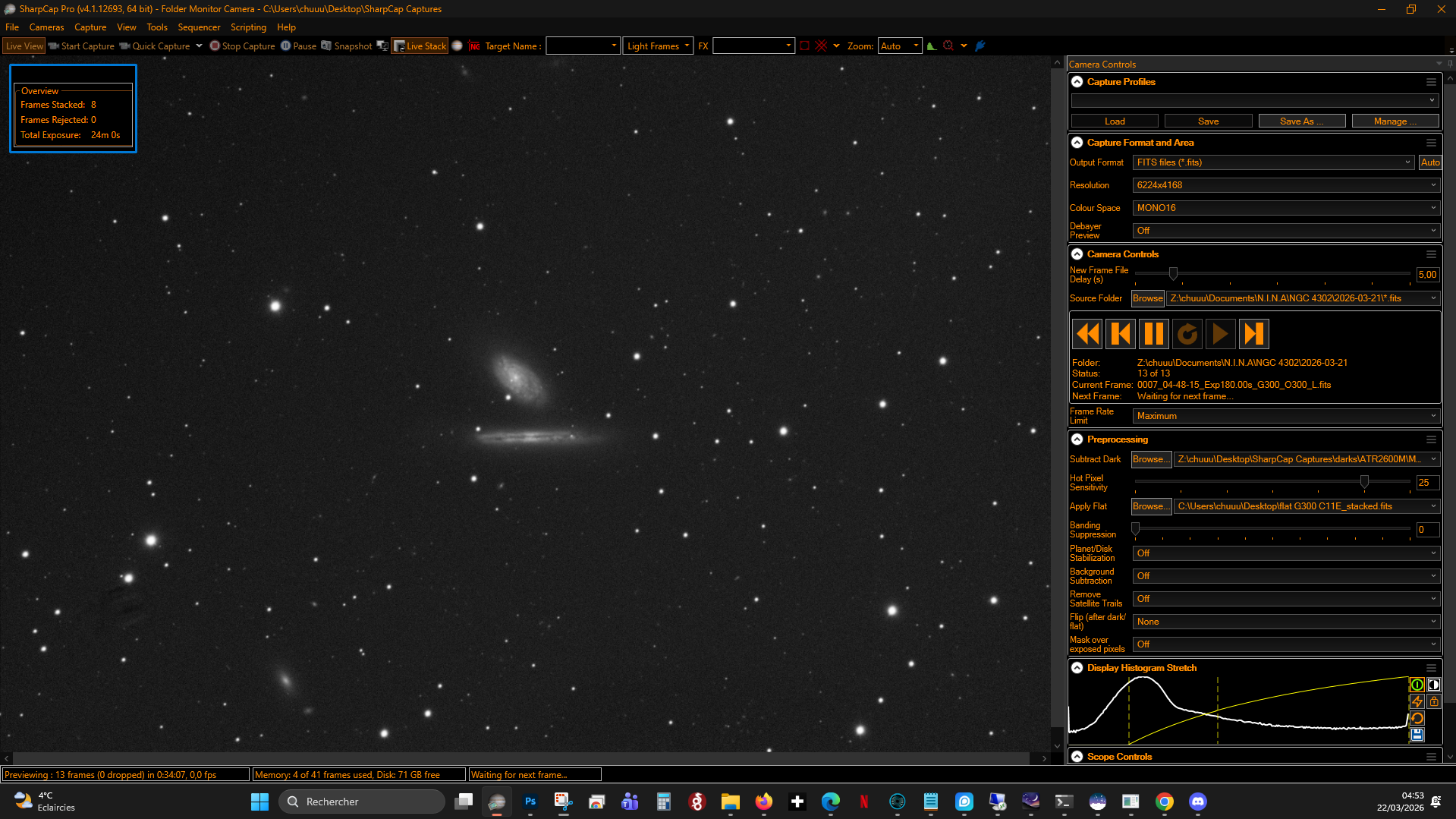Click the Apply Flat Browse button
Viewport: 1456px width, 819px height.
pyautogui.click(x=1151, y=506)
